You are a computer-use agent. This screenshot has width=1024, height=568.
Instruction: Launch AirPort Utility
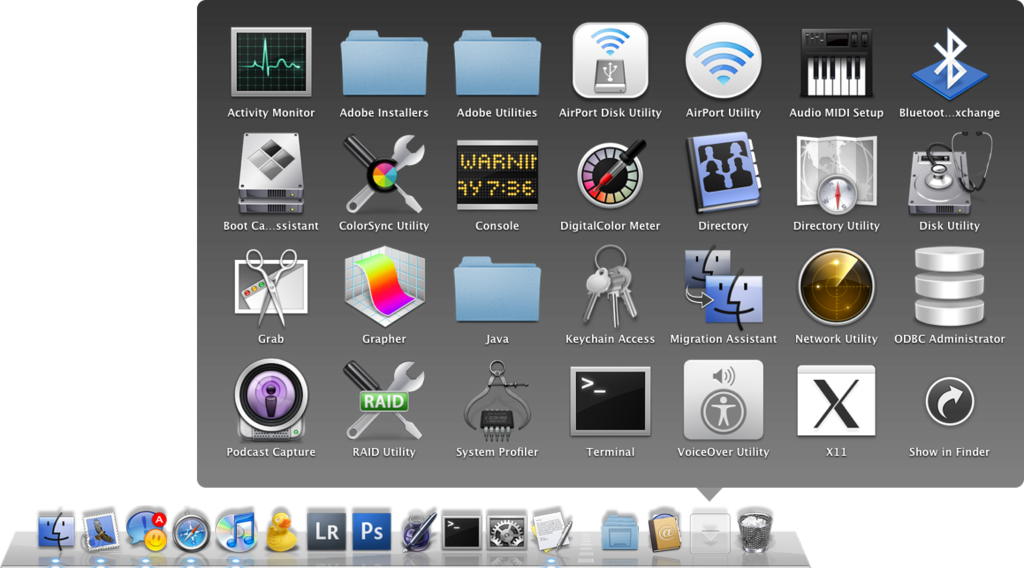(723, 61)
